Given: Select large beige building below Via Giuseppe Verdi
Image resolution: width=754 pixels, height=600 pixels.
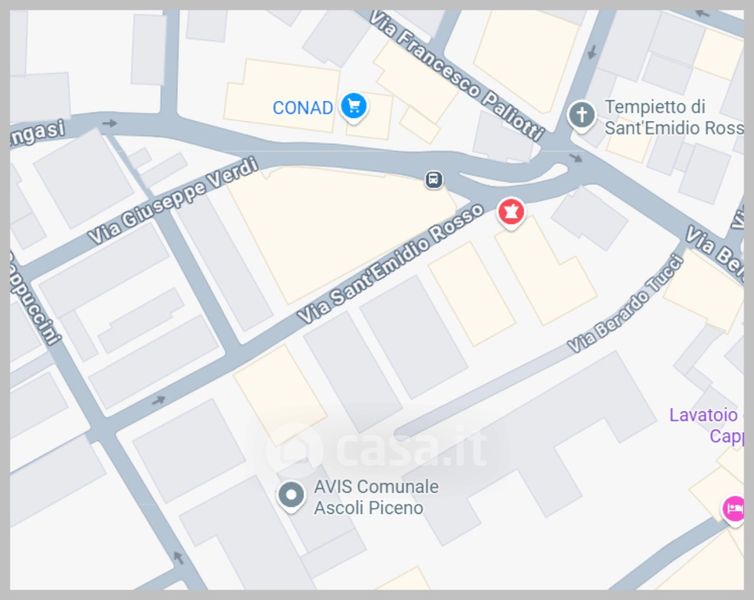Looking at the screenshot, I should [341, 233].
